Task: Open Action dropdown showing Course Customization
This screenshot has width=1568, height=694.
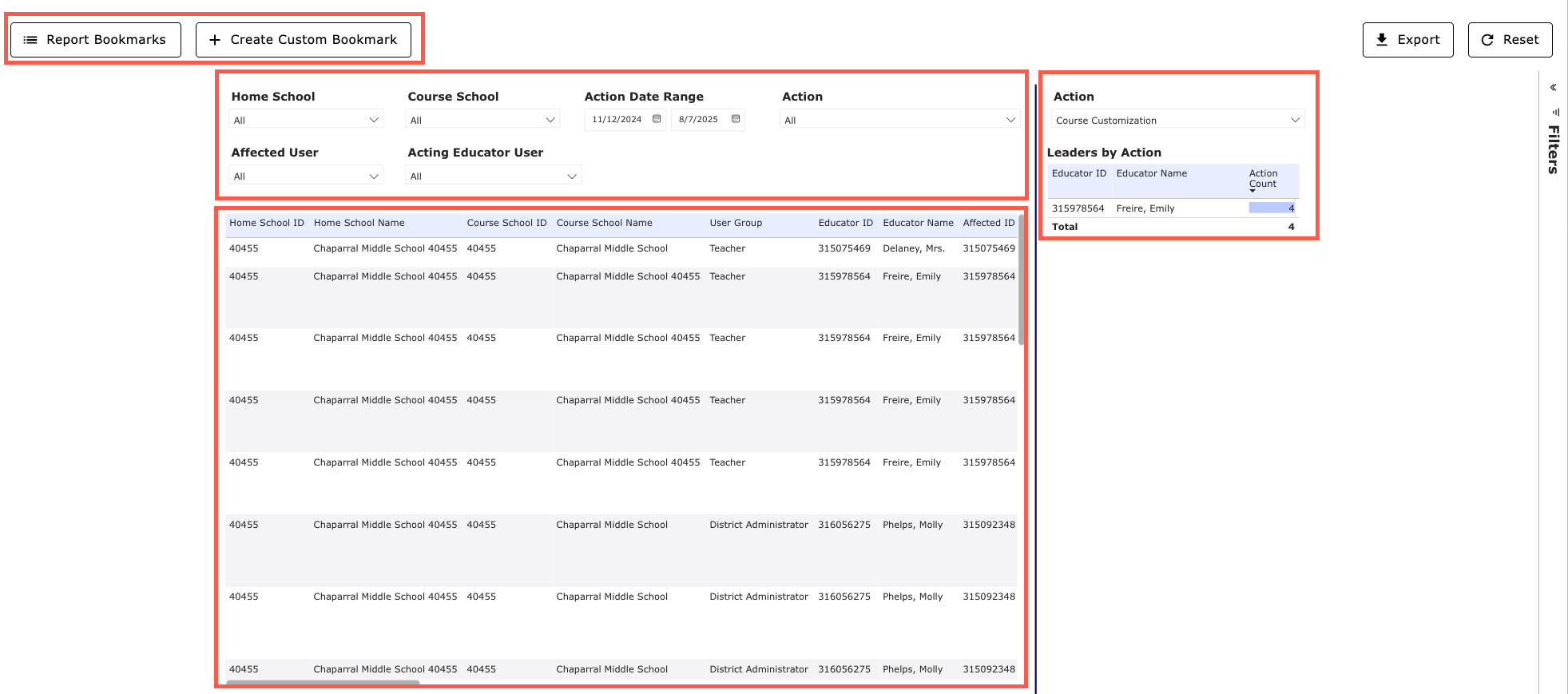Action: point(1177,120)
